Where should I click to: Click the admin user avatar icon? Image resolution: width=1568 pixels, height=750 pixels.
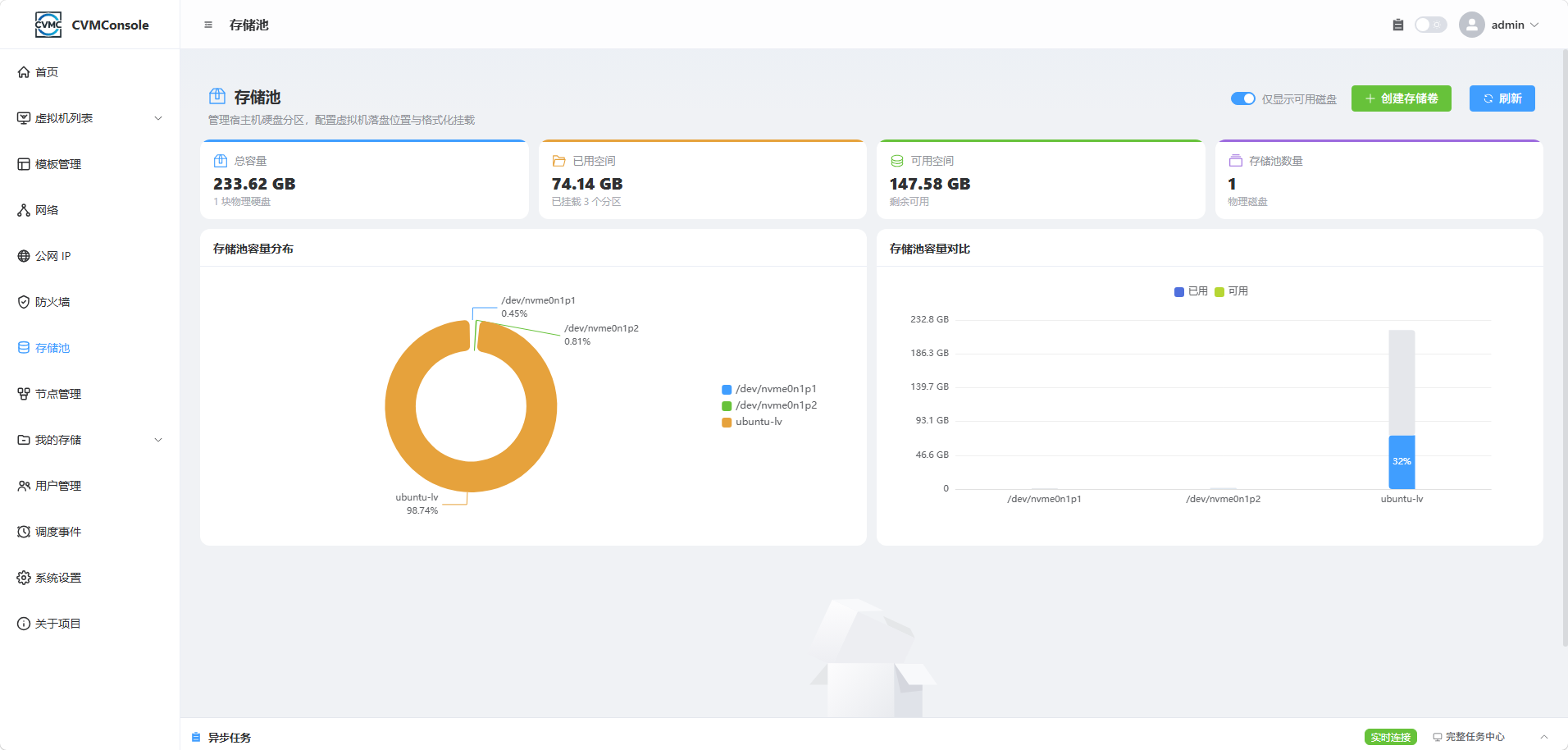pos(1472,25)
